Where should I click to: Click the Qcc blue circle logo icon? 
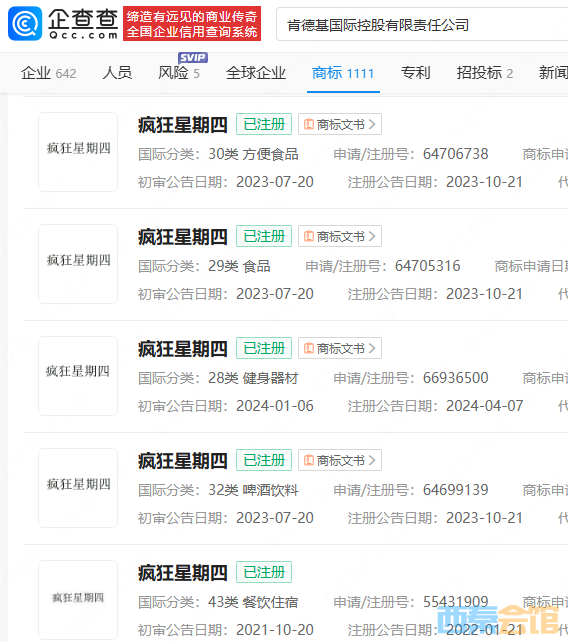coord(25,23)
